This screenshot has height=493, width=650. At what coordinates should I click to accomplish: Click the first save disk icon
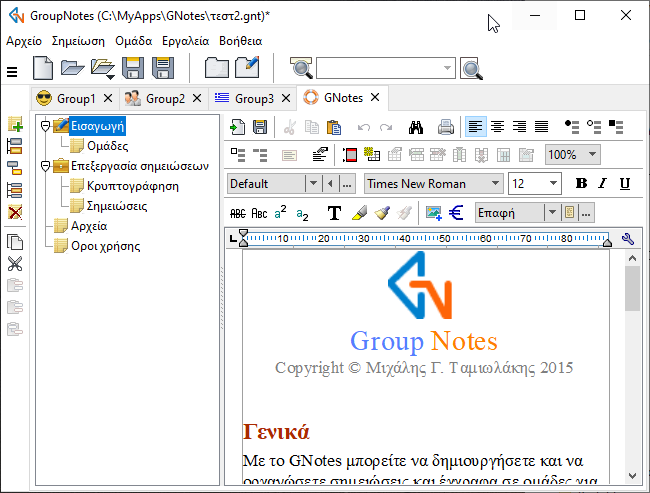[x=133, y=68]
